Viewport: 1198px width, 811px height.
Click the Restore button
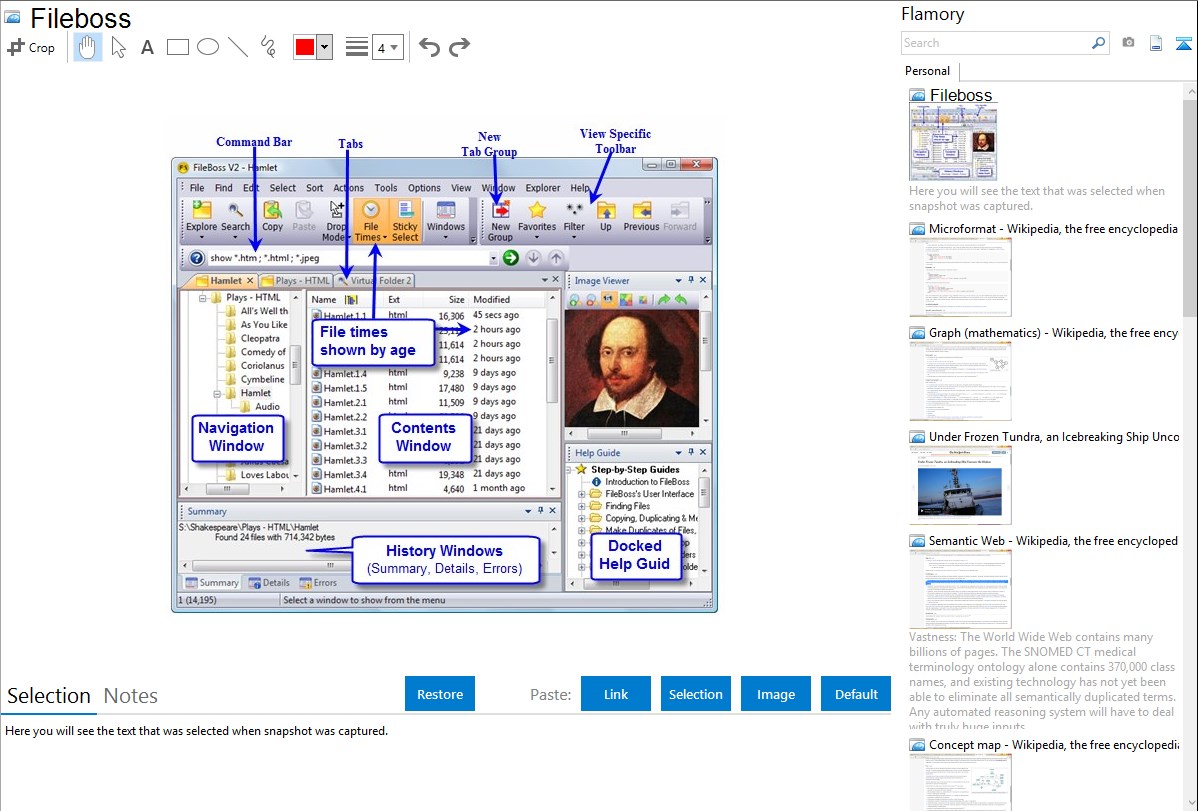pos(440,694)
